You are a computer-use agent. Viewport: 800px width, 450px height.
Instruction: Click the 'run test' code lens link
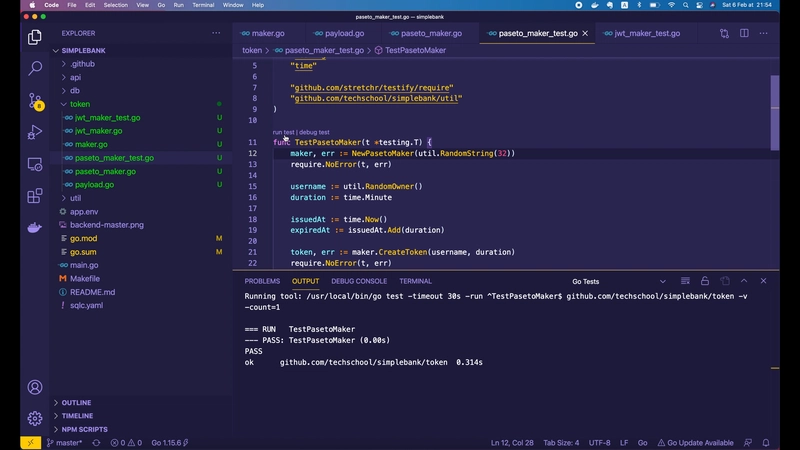coord(283,132)
